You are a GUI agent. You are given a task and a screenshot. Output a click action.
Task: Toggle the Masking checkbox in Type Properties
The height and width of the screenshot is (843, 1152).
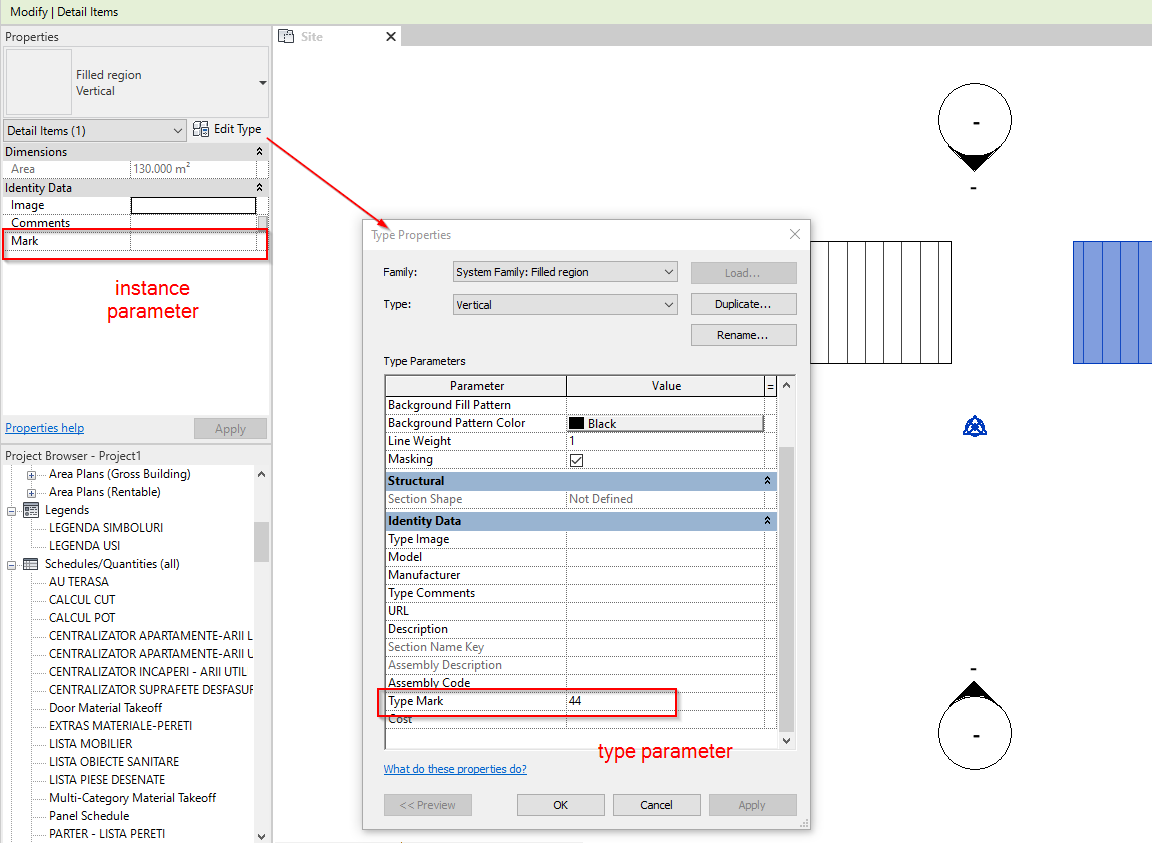pos(578,458)
